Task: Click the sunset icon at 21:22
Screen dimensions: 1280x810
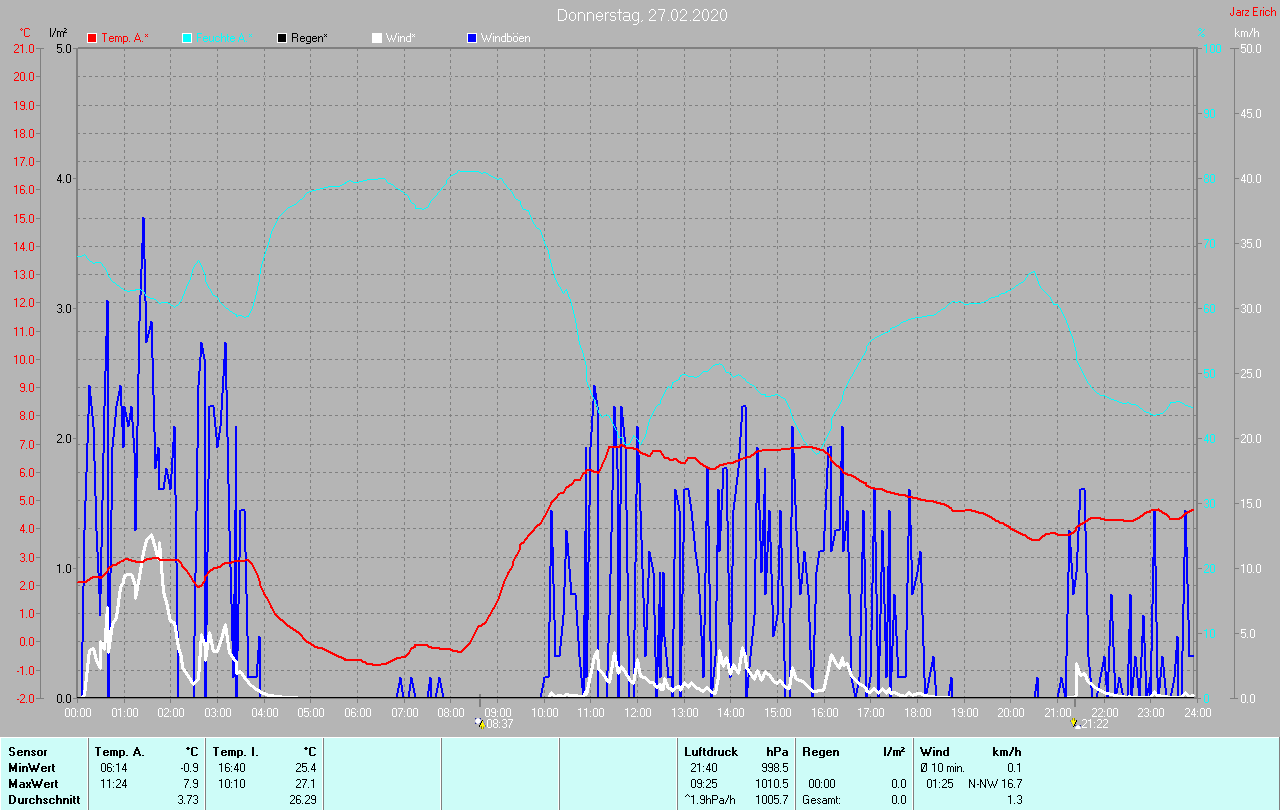Action: click(x=1075, y=723)
